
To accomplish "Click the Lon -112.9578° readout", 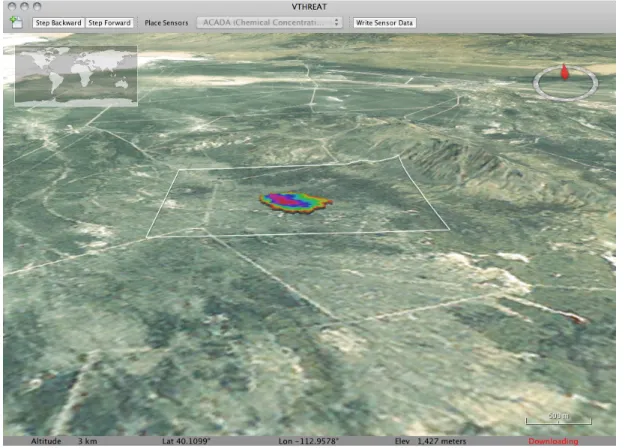I will 309,441.
